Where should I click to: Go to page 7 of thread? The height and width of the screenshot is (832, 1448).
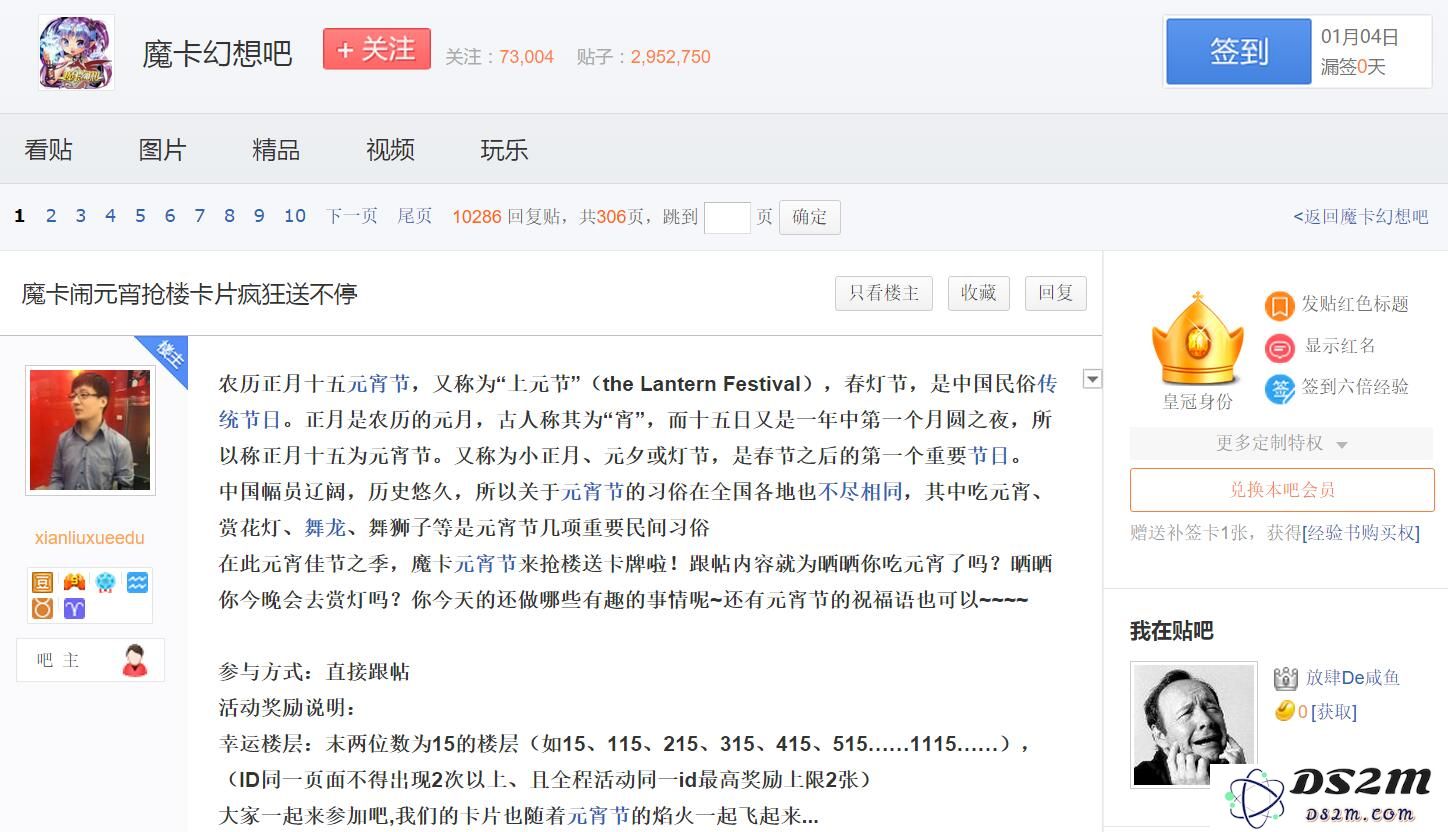tap(200, 216)
